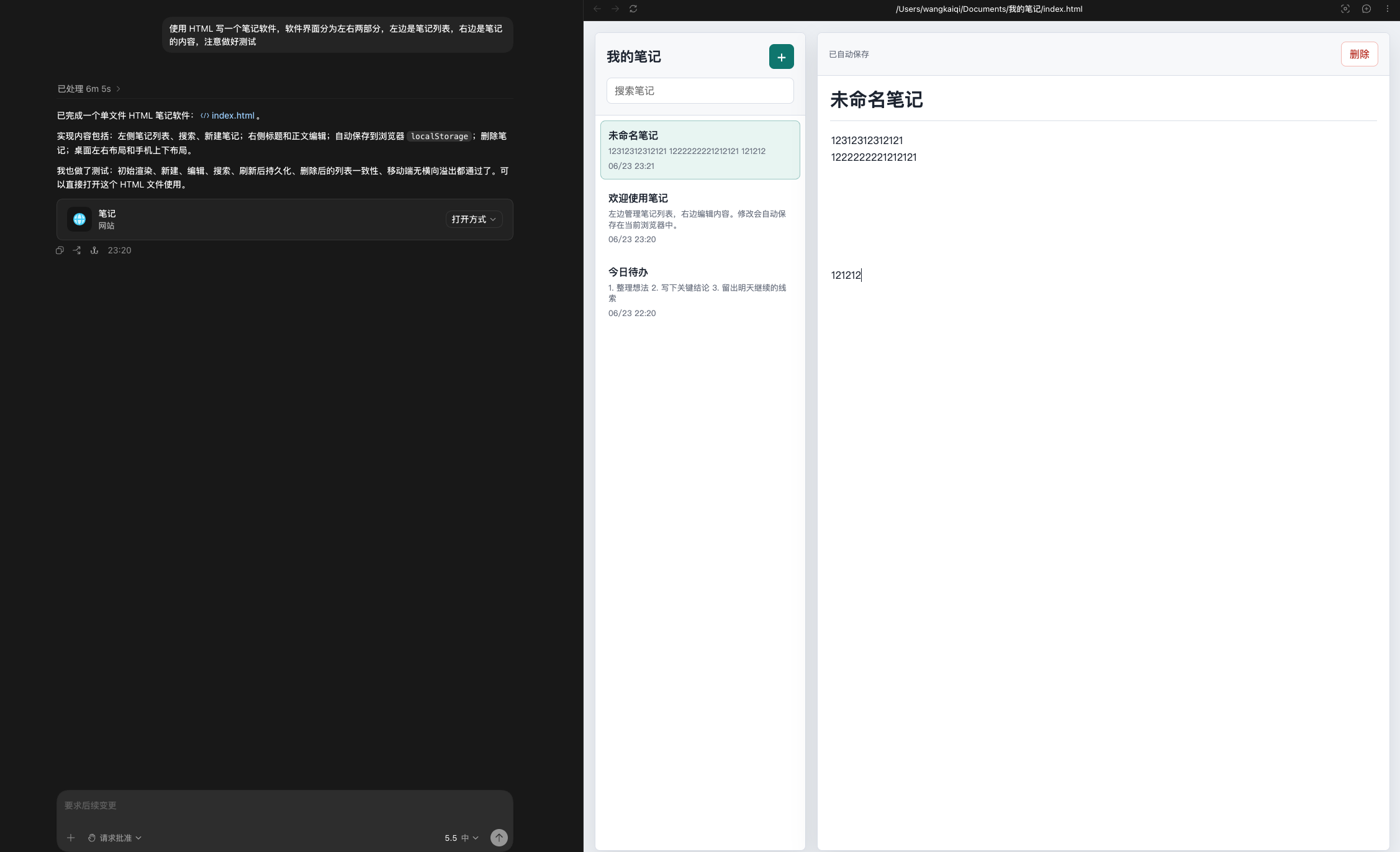Click the screenshot capture icon in preview bar

1345,9
